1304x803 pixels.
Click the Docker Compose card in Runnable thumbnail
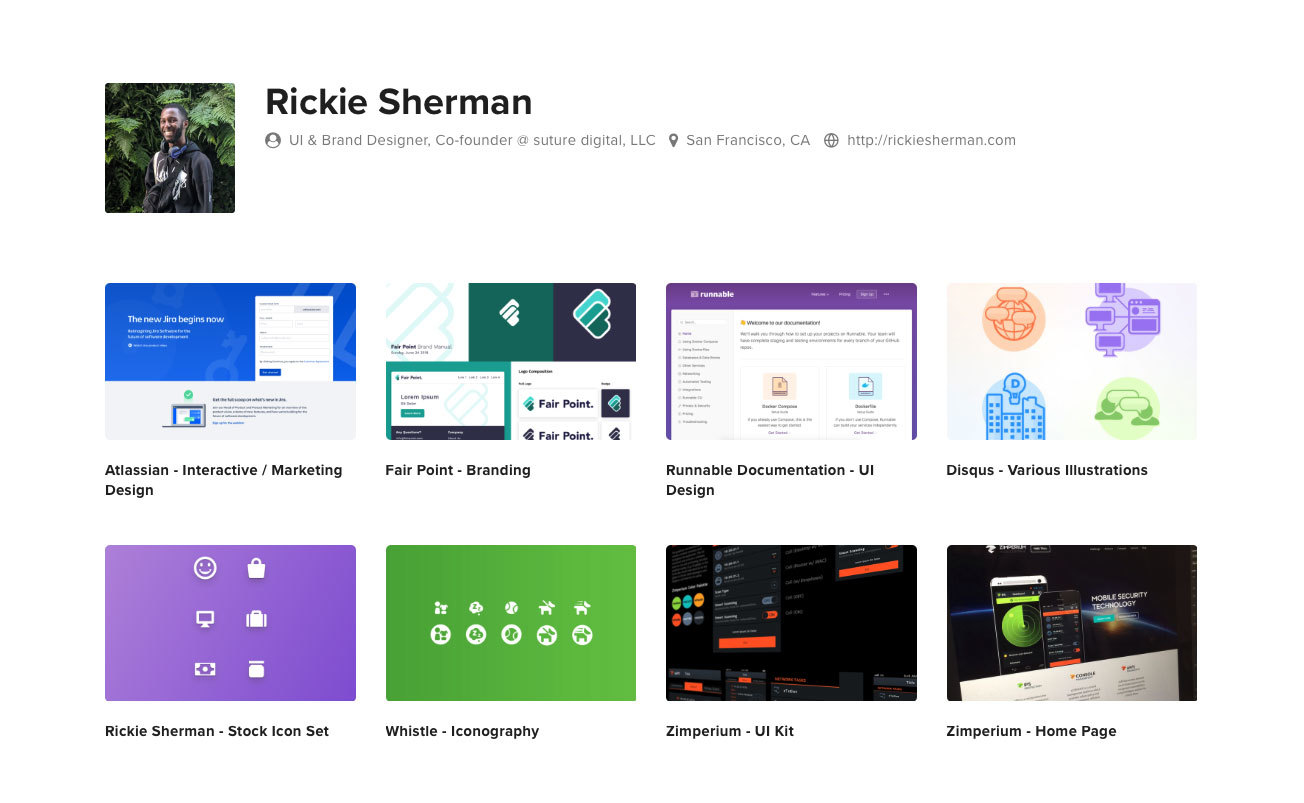point(779,403)
